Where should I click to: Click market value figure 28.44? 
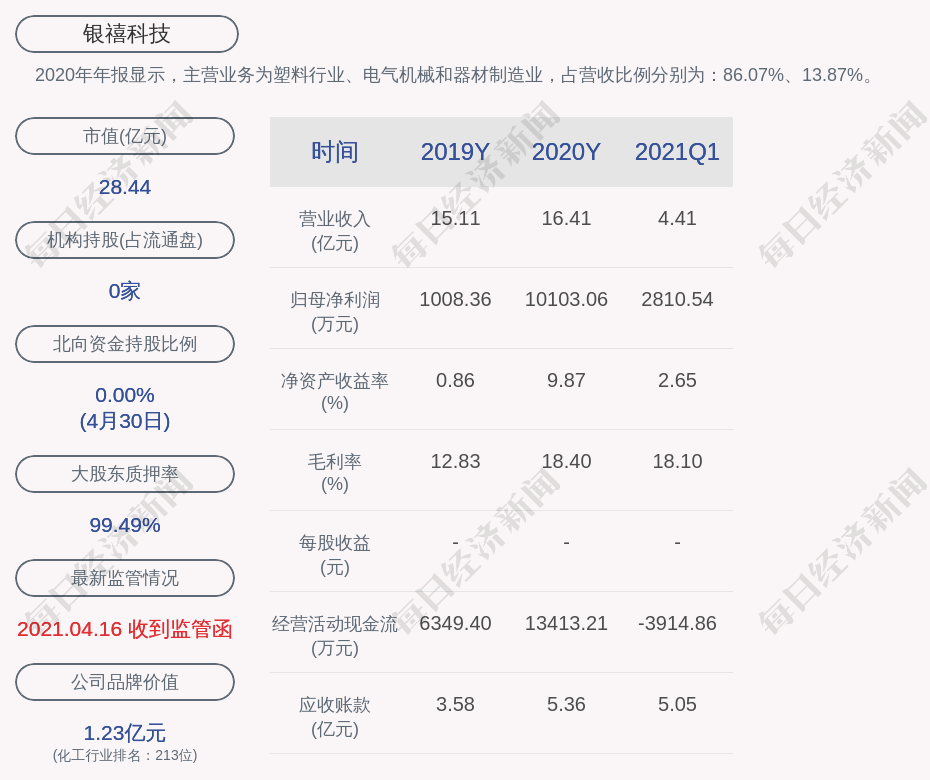click(x=125, y=187)
